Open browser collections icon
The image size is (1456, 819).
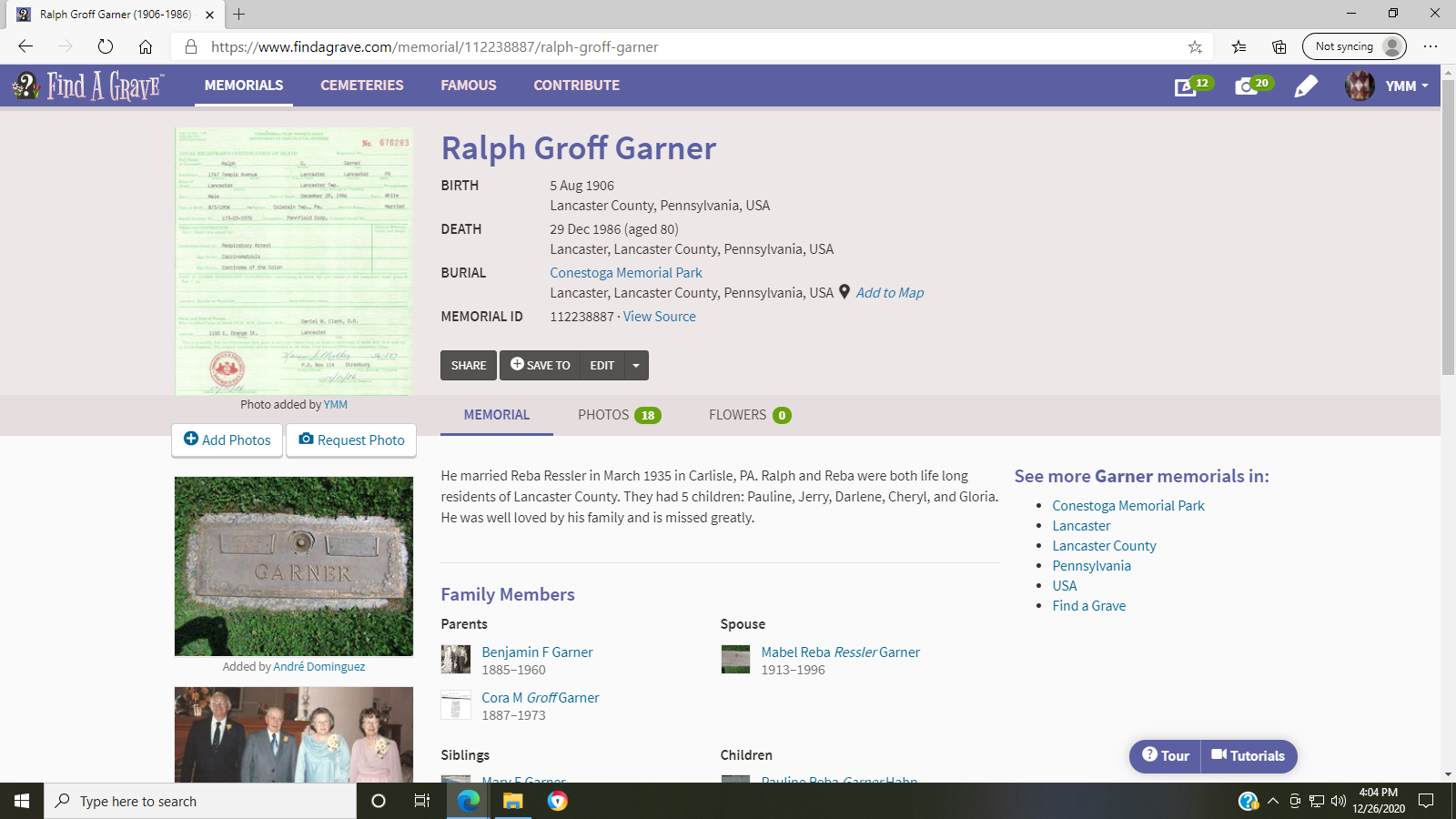coord(1279,46)
